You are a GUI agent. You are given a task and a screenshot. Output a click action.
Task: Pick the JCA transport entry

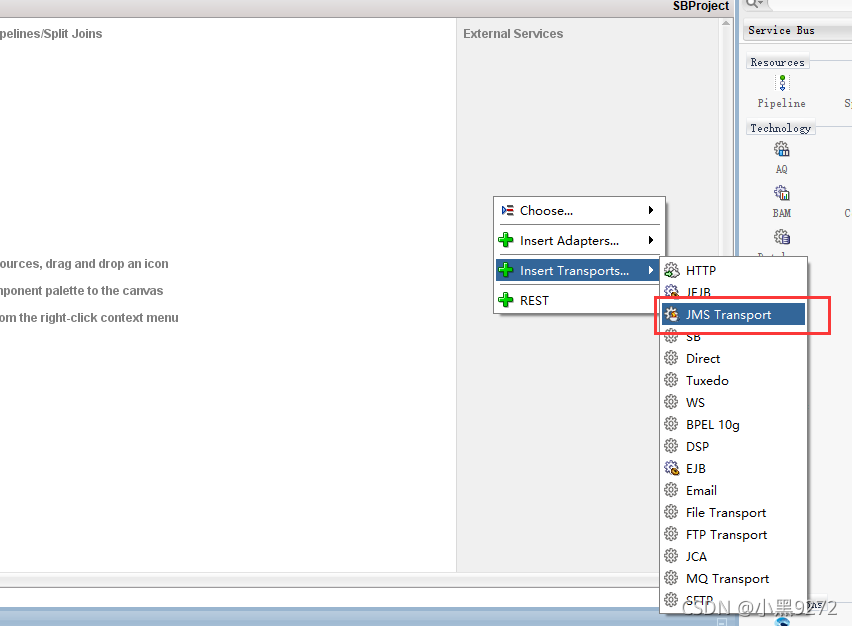732,556
